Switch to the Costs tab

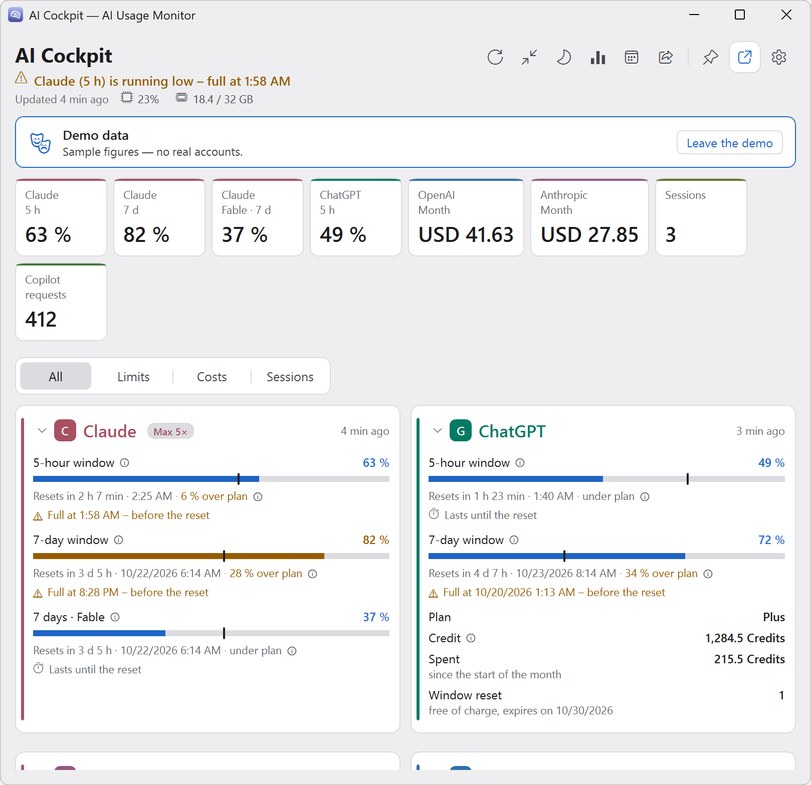[x=212, y=376]
